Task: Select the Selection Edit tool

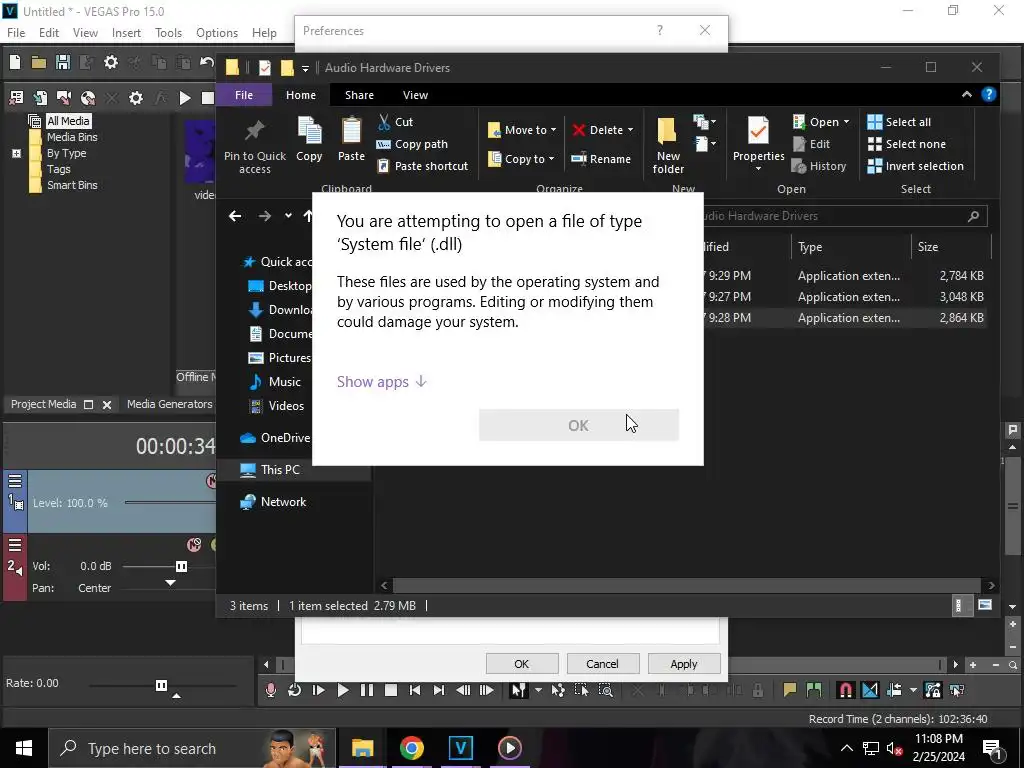Action: pos(581,690)
